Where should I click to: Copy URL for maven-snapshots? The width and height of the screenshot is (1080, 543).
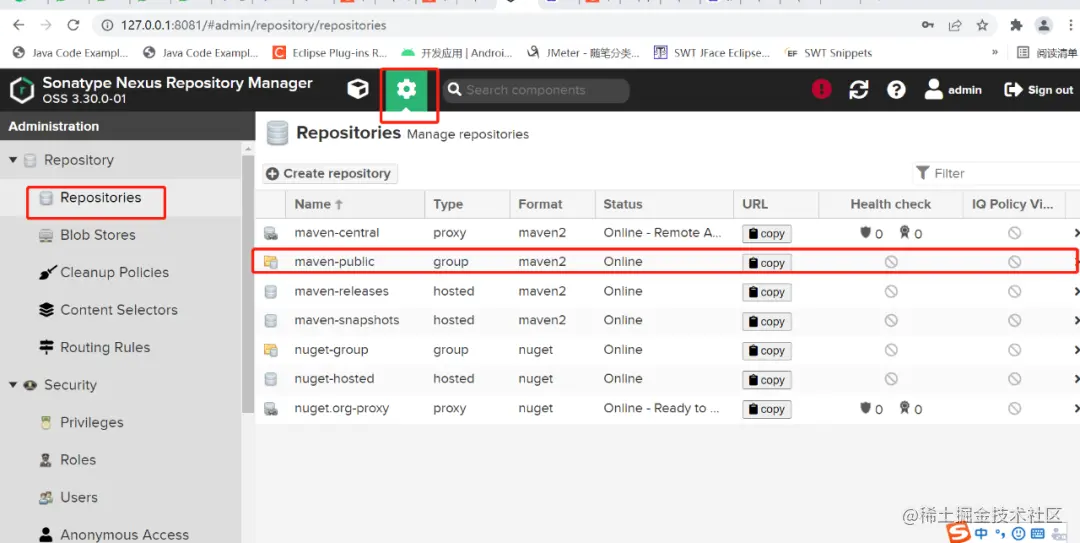pyautogui.click(x=767, y=321)
